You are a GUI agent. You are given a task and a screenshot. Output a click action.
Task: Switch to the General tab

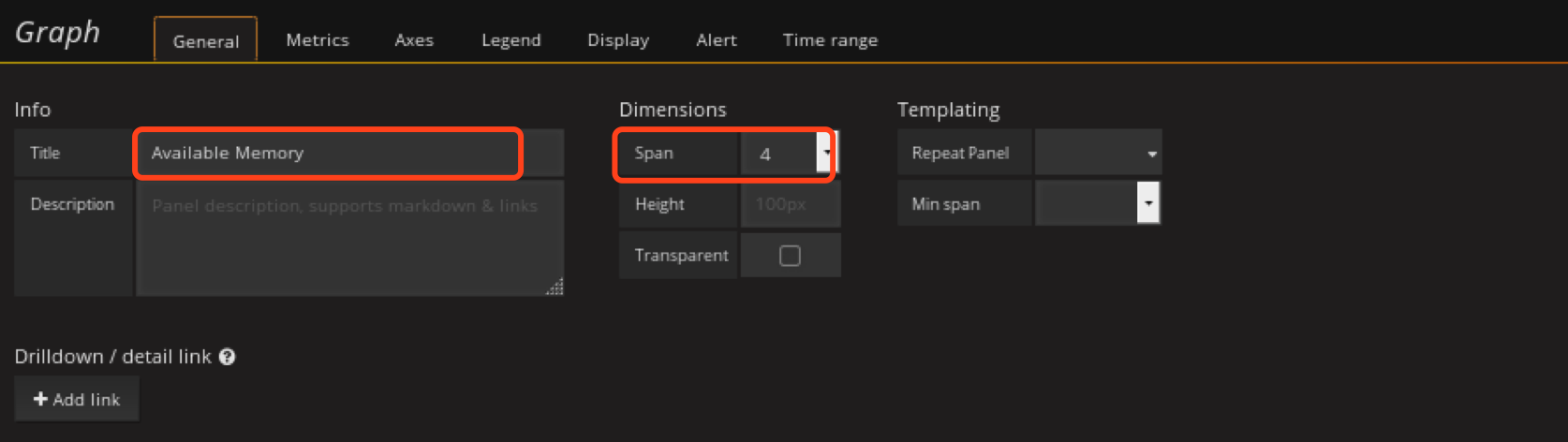[x=206, y=40]
